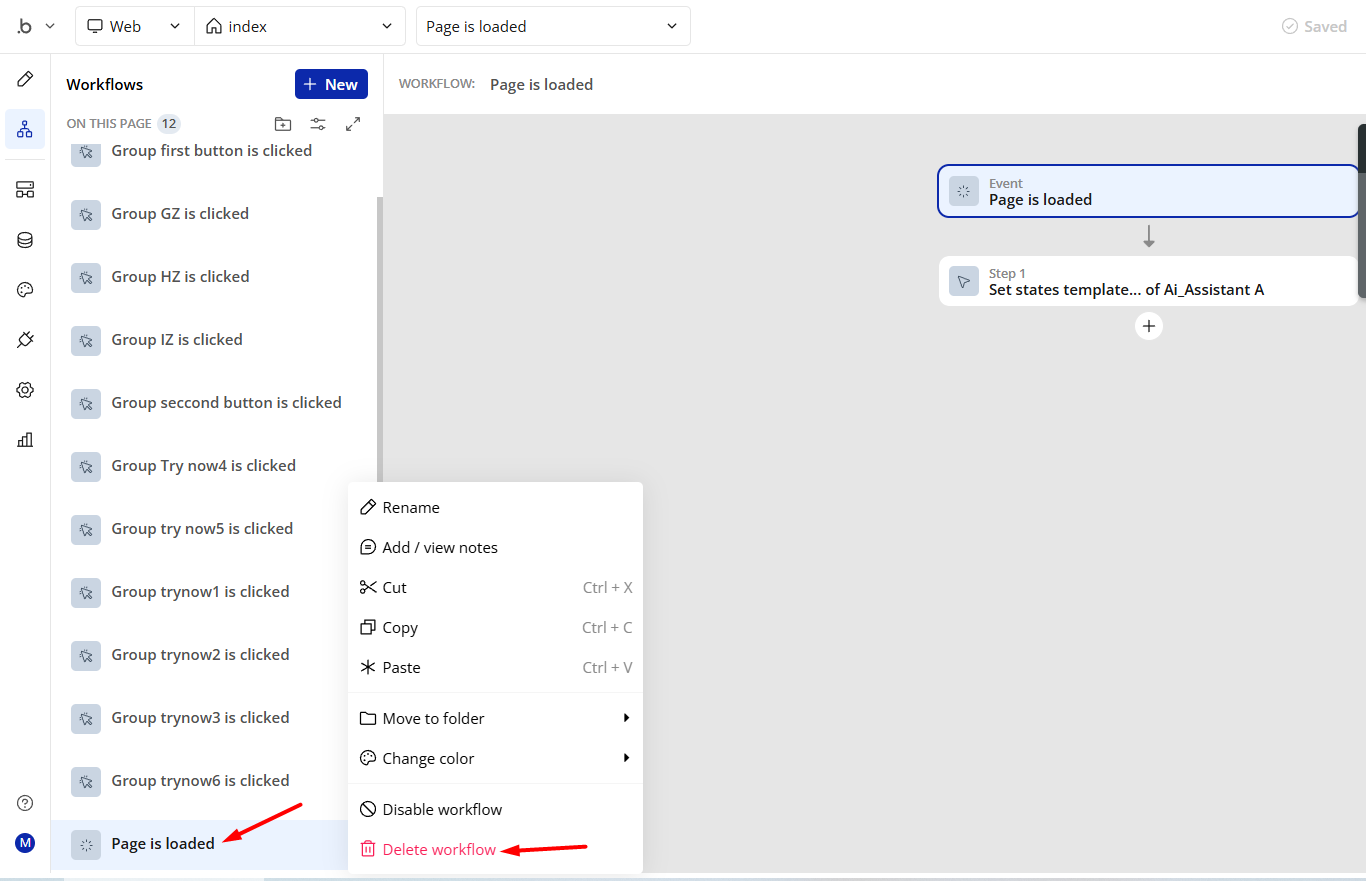Image resolution: width=1366 pixels, height=881 pixels.
Task: Open the Styles palette icon in sidebar
Action: (x=25, y=290)
